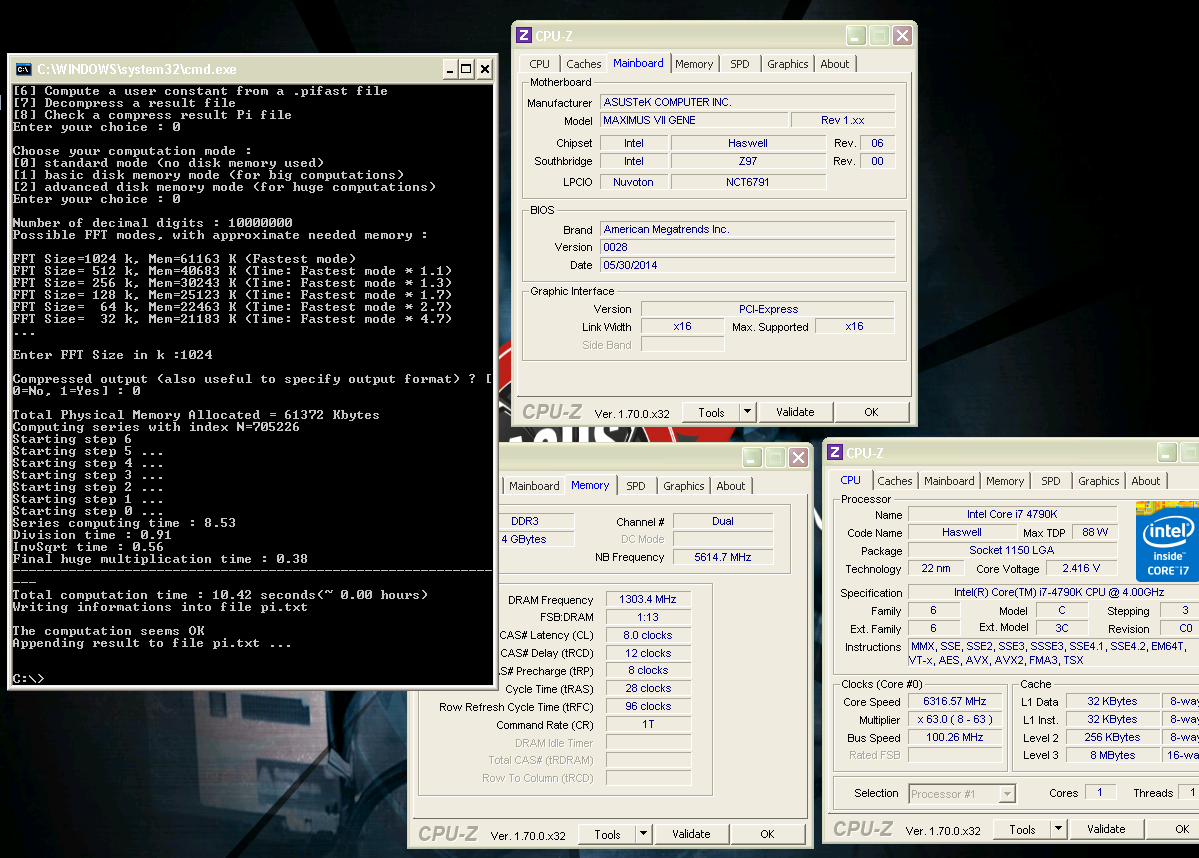Expand the Tools dropdown arrow in Memory window
This screenshot has height=858, width=1199.
pyautogui.click(x=643, y=834)
